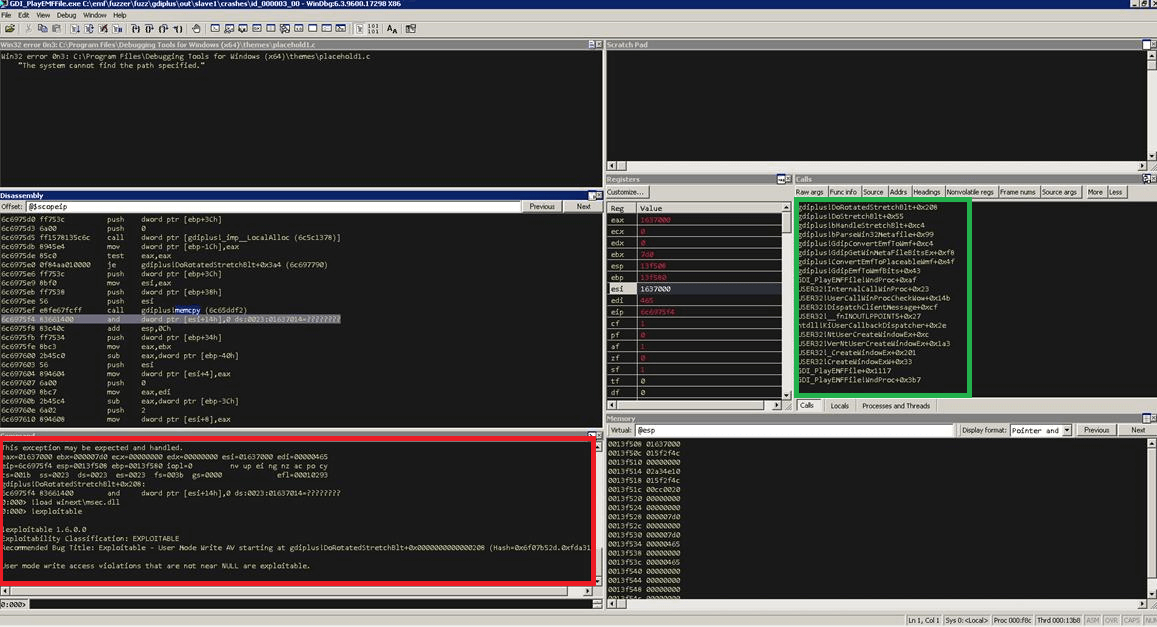
Task: Open the Watch window toolbar icon
Action: pyautogui.click(x=229, y=29)
